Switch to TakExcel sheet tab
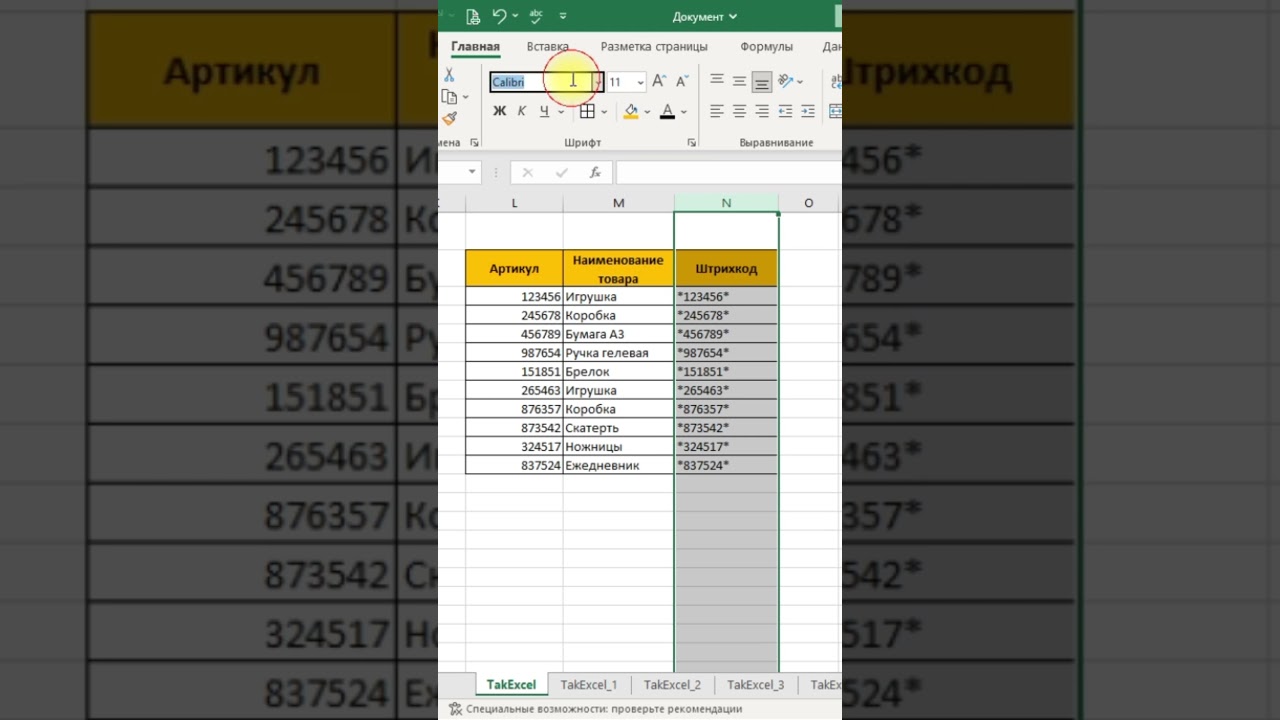The width and height of the screenshot is (1280, 720). (x=511, y=685)
